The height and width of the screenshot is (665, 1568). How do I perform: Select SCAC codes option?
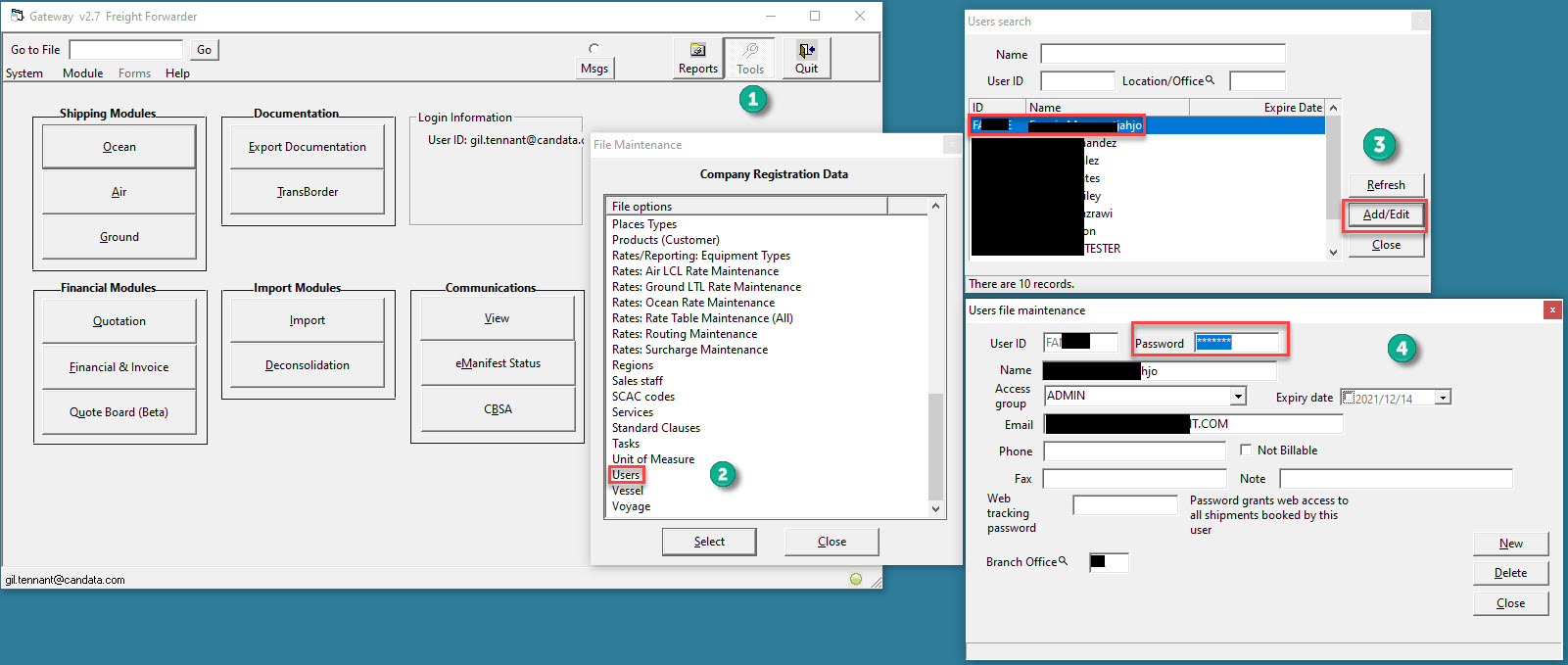pos(643,397)
